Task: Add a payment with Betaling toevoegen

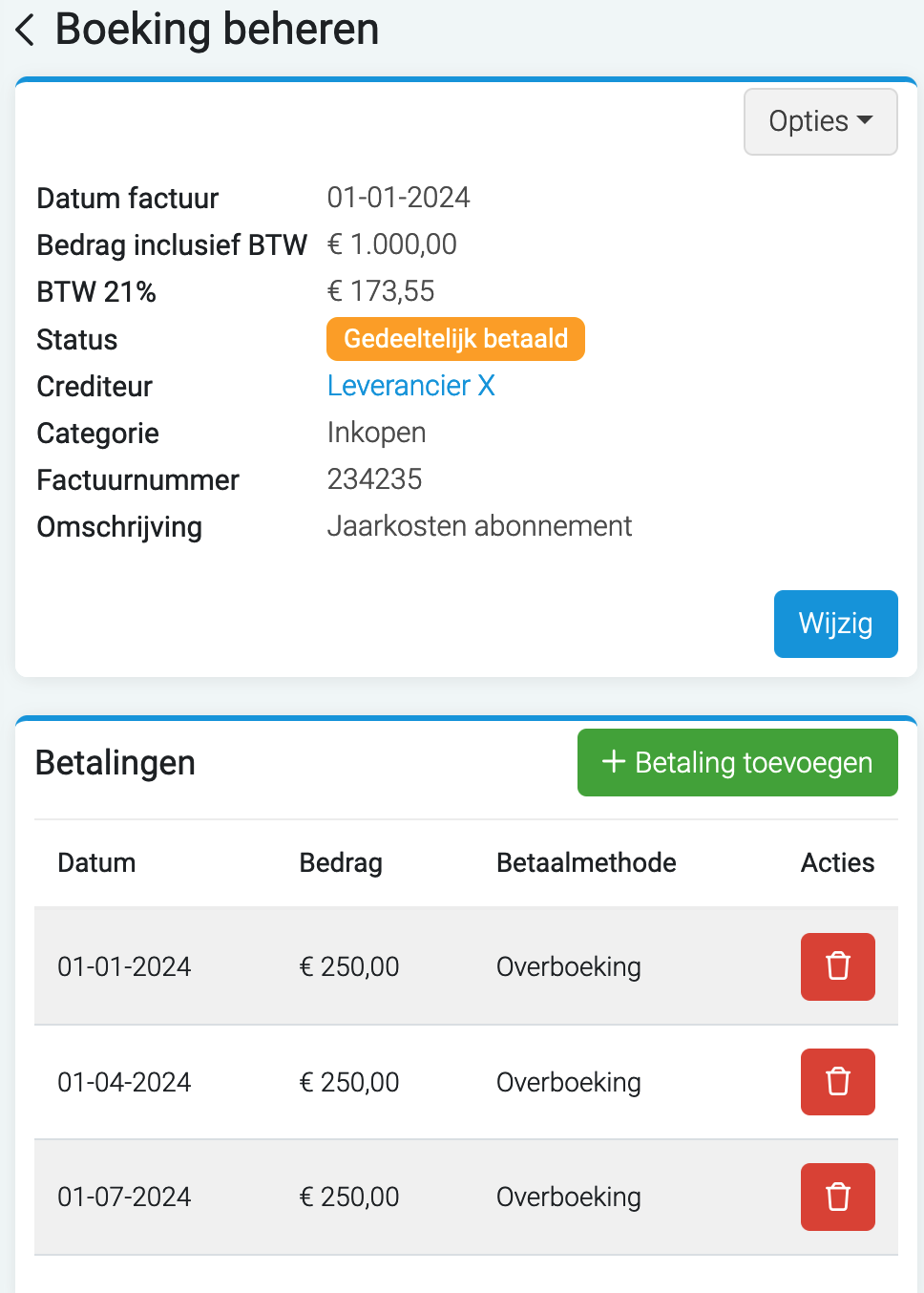Action: pyautogui.click(x=737, y=762)
